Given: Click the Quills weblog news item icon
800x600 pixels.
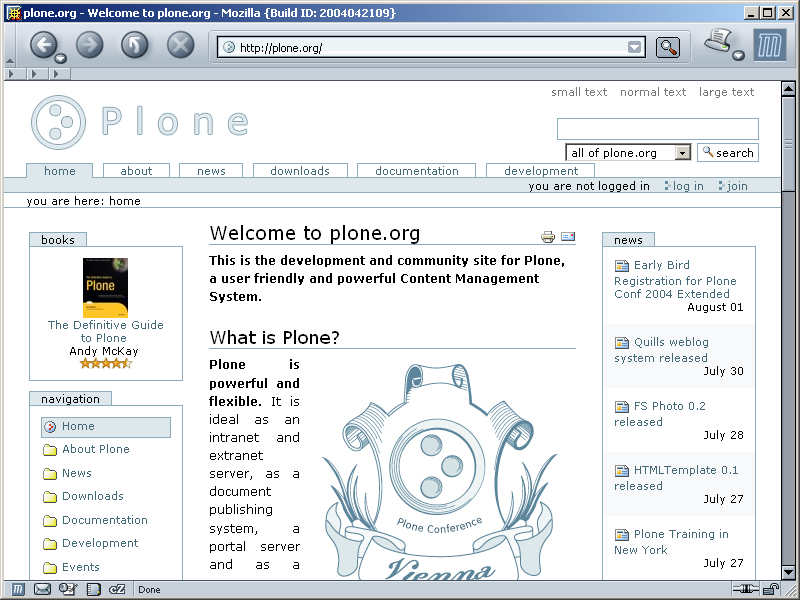Looking at the screenshot, I should [621, 343].
